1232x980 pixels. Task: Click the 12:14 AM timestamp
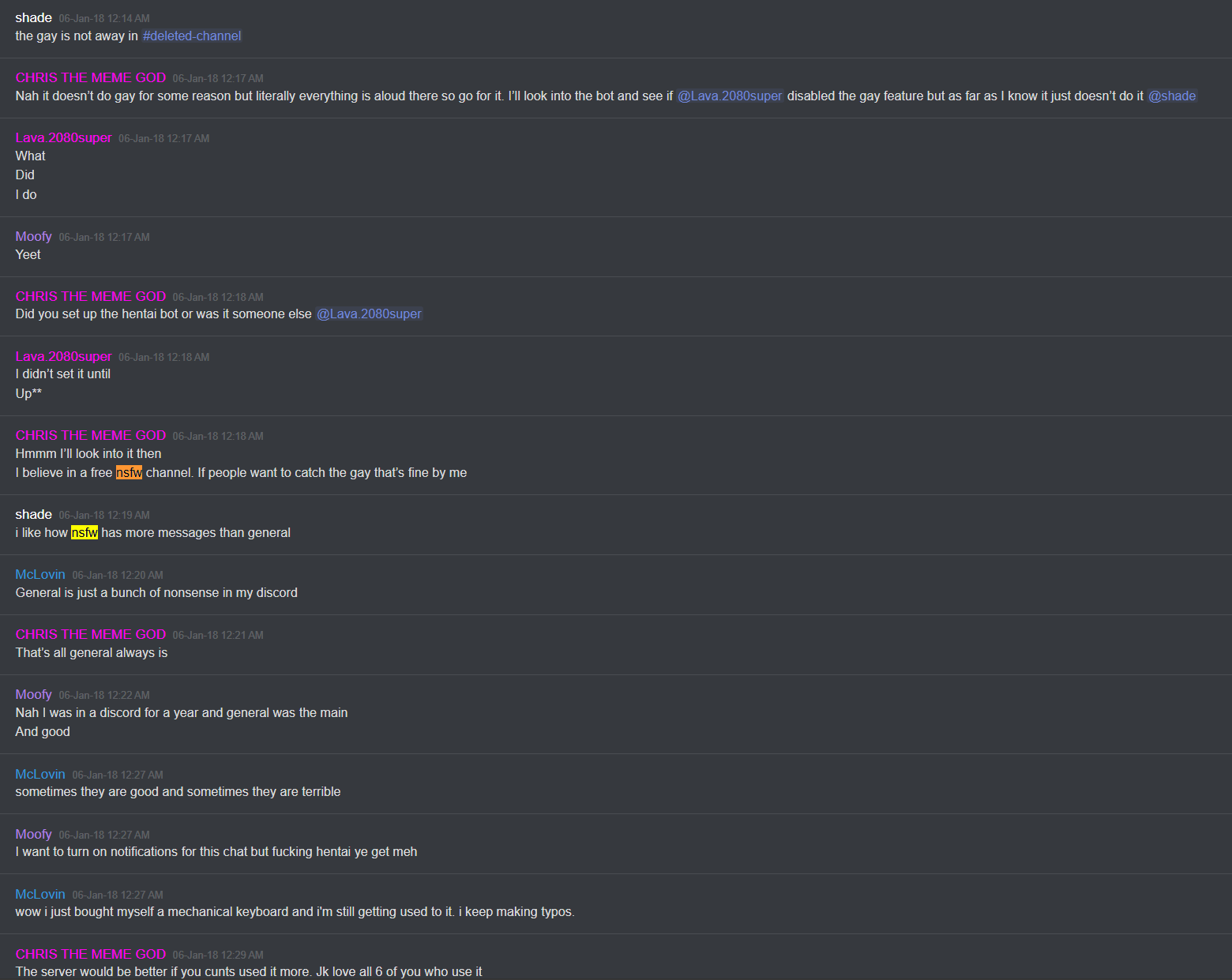tap(104, 19)
